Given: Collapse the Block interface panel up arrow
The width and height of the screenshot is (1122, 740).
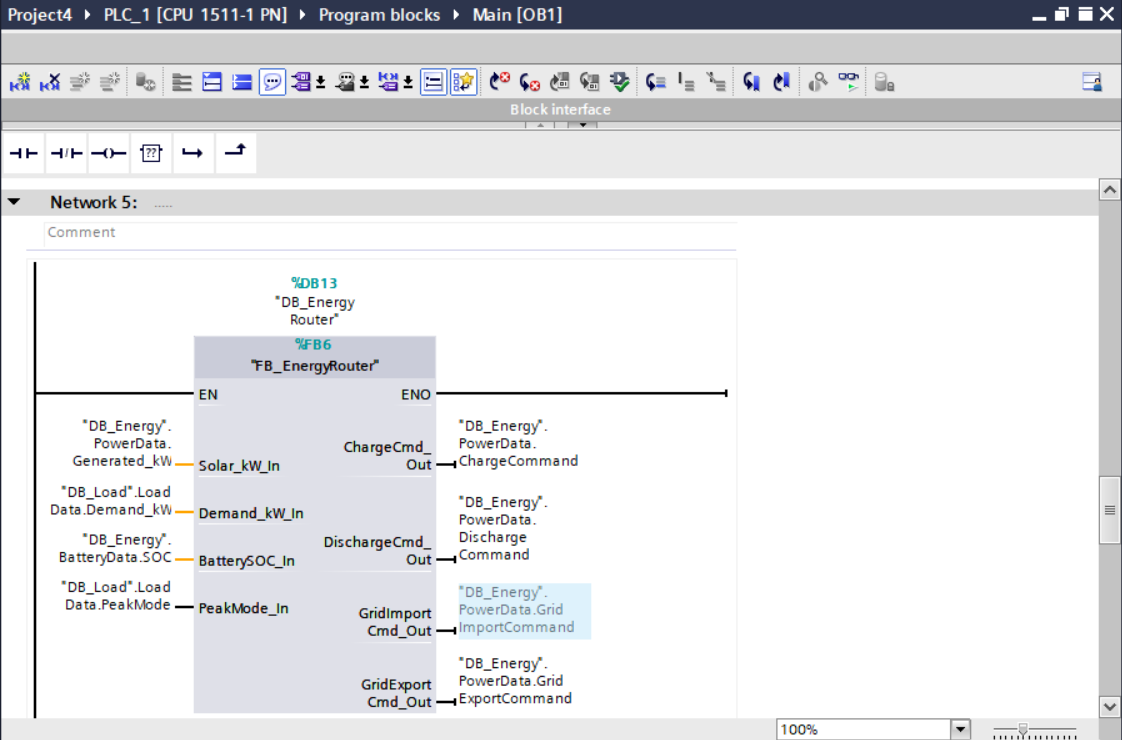Looking at the screenshot, I should tap(540, 125).
